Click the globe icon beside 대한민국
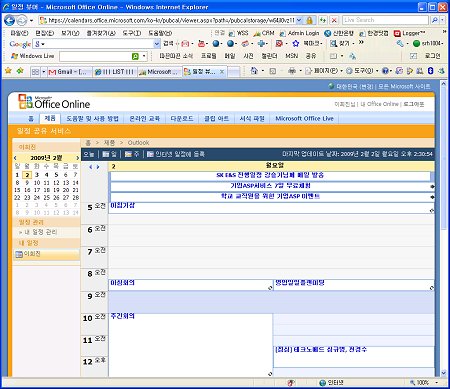The width and height of the screenshot is (450, 389). click(331, 86)
